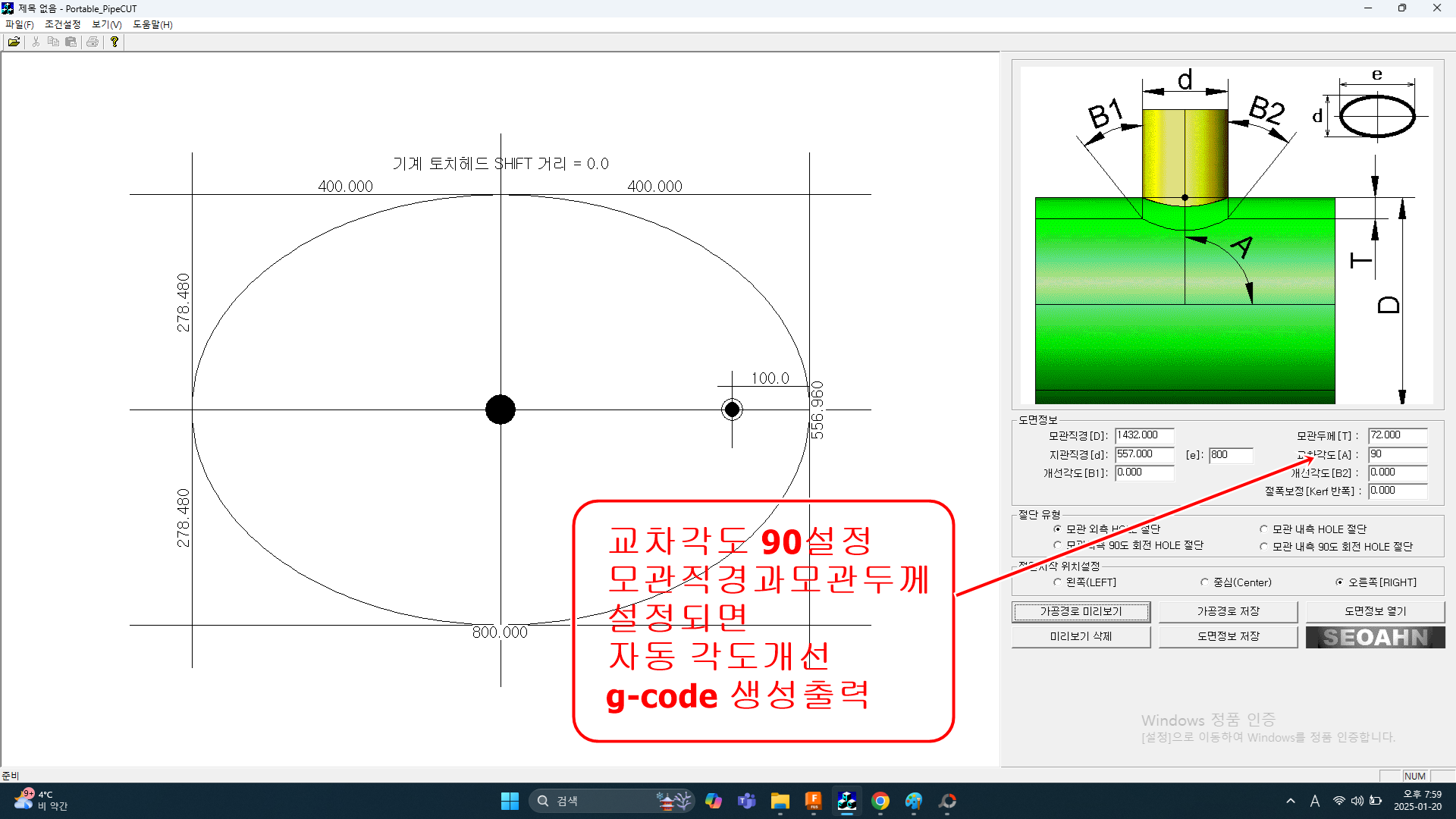The height and width of the screenshot is (819, 1456).
Task: Show hidden icons in system tray
Action: (1291, 801)
